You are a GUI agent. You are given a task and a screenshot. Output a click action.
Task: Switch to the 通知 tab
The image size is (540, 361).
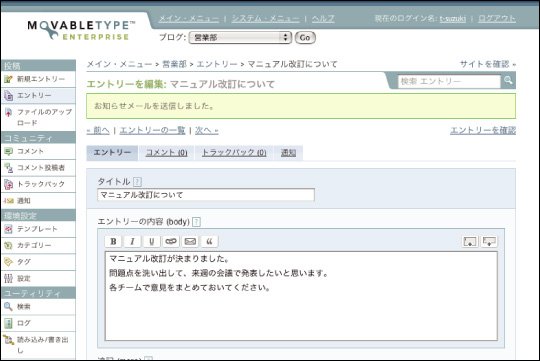click(x=288, y=153)
